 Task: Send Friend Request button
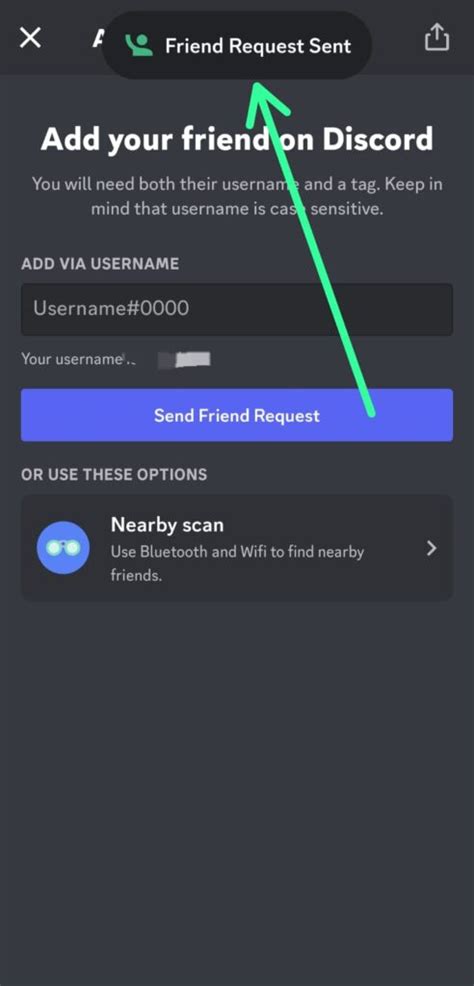click(x=237, y=415)
